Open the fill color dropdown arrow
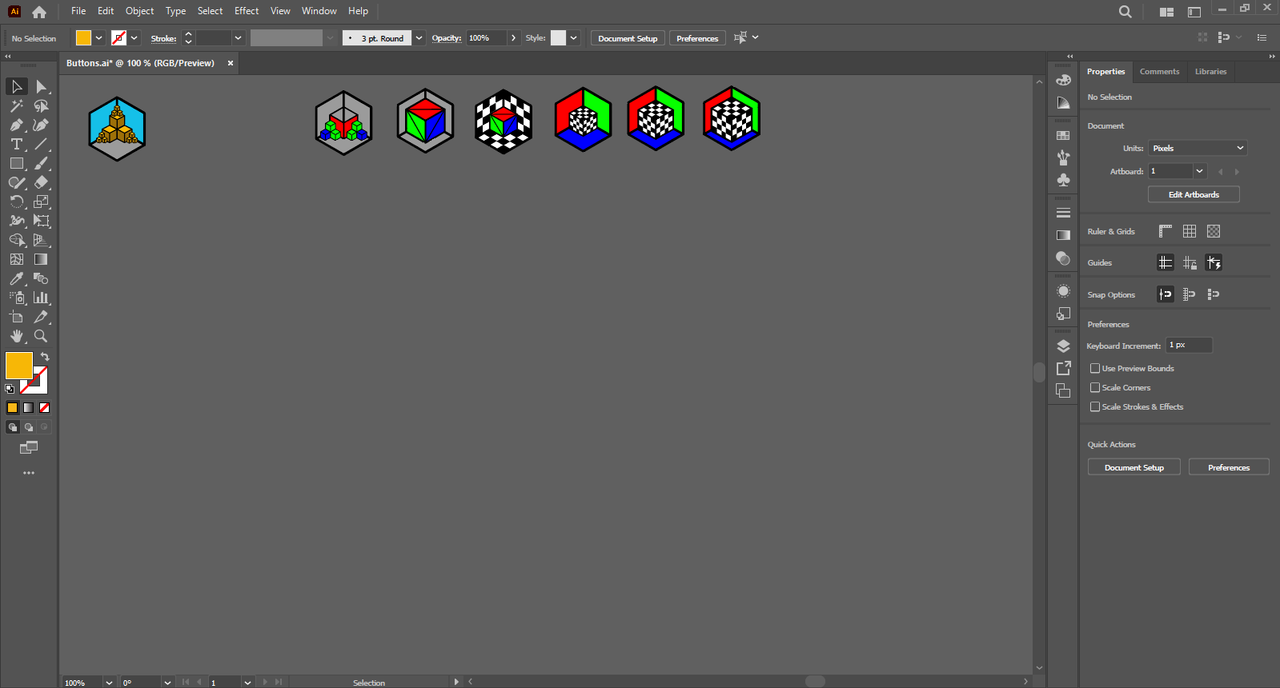This screenshot has height=688, width=1280. [x=98, y=38]
